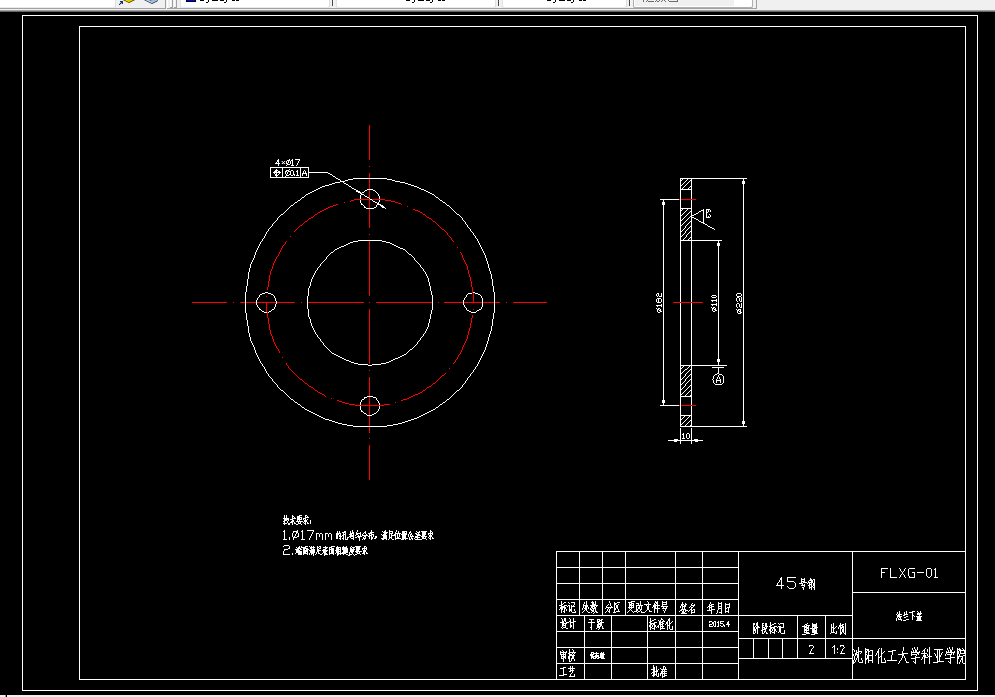Select the material cell 45号钢
Image resolution: width=995 pixels, height=697 pixels.
795,583
